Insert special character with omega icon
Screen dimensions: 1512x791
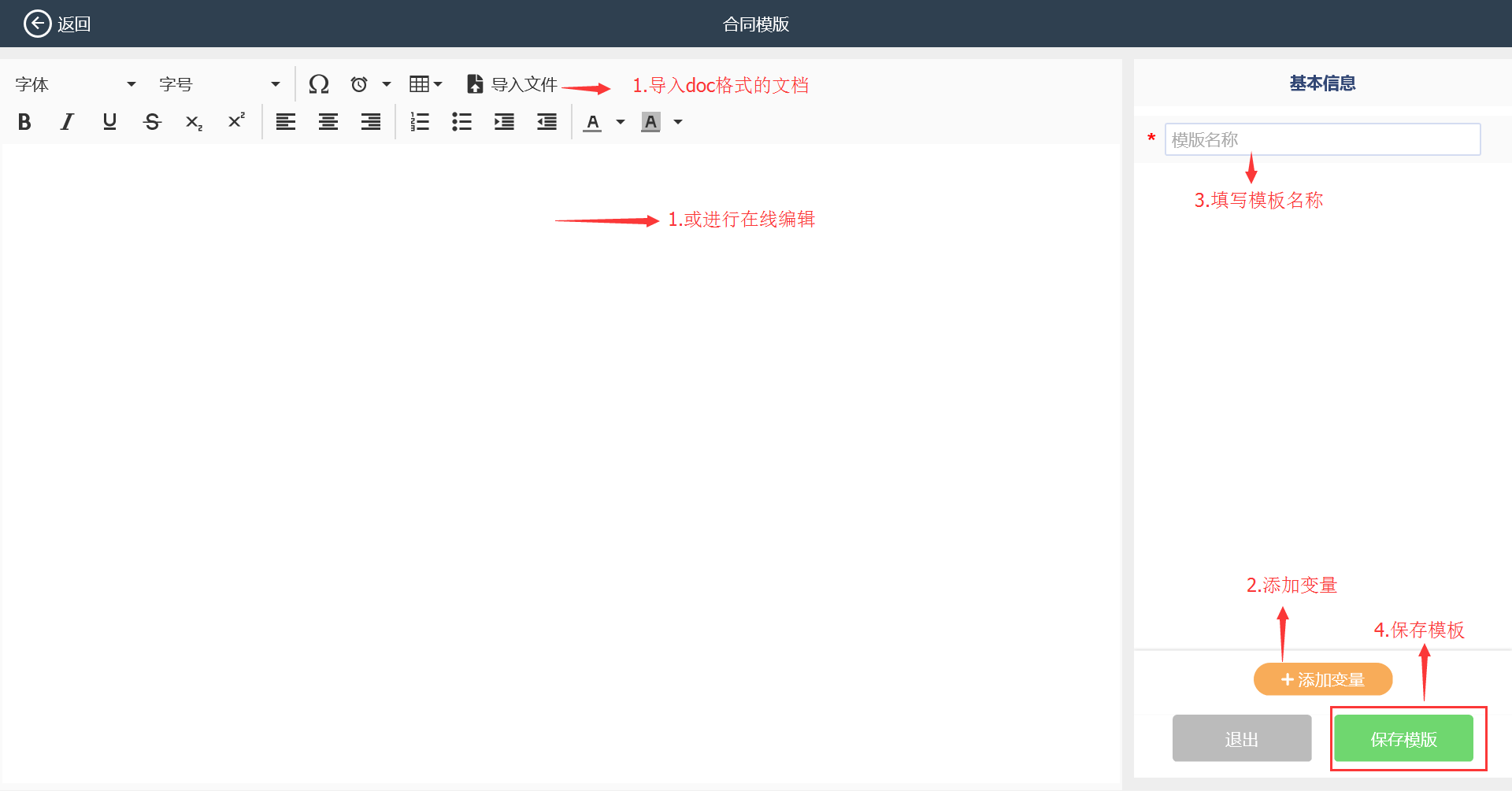pos(319,84)
